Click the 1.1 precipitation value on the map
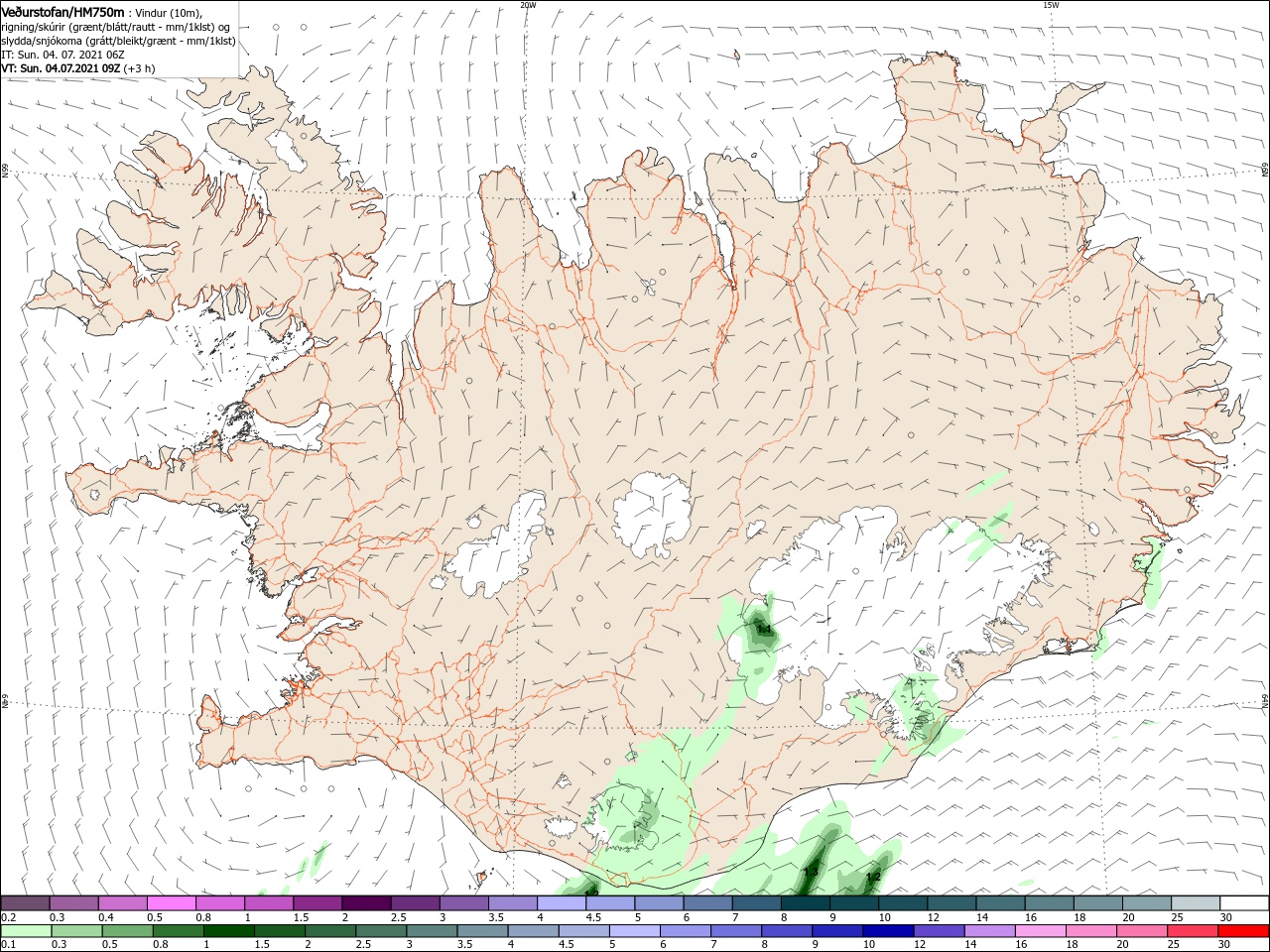The image size is (1270, 952). click(765, 629)
